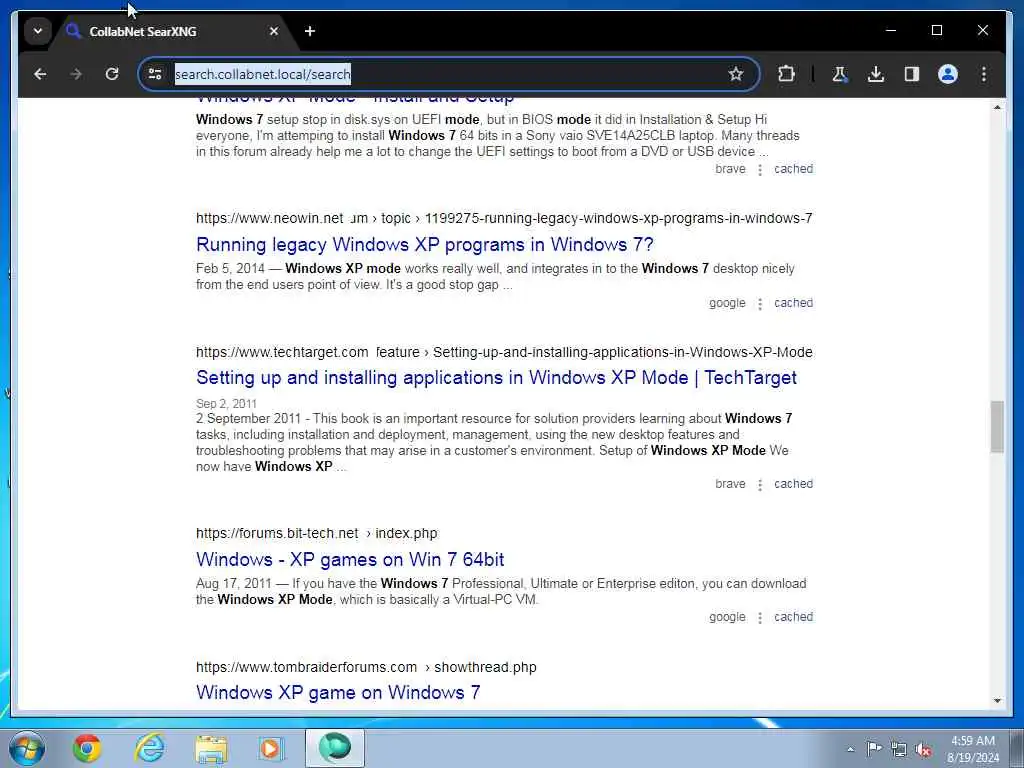Click the tombraiderforums.com URL text

[366, 667]
